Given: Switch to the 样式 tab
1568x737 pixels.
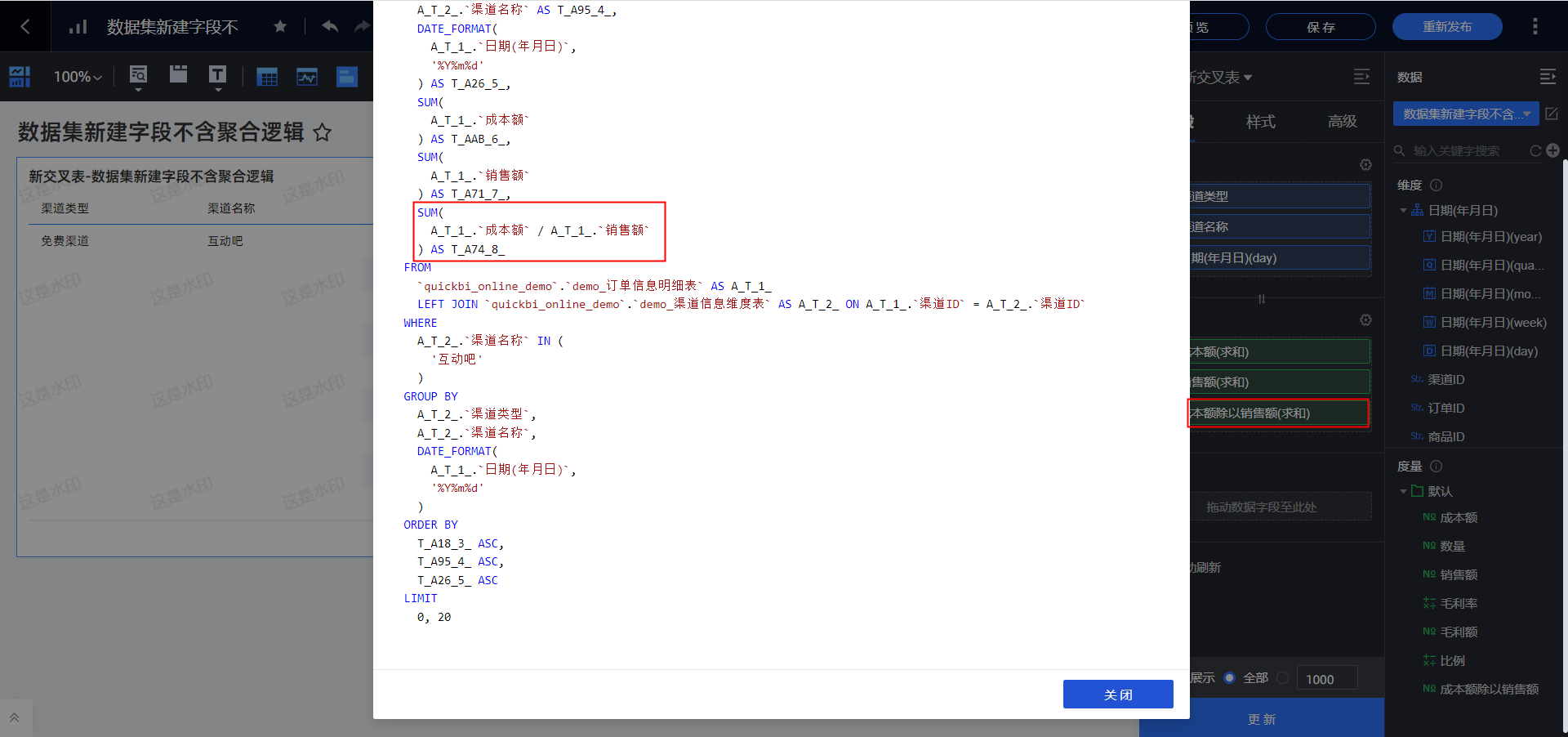Looking at the screenshot, I should 1260,122.
